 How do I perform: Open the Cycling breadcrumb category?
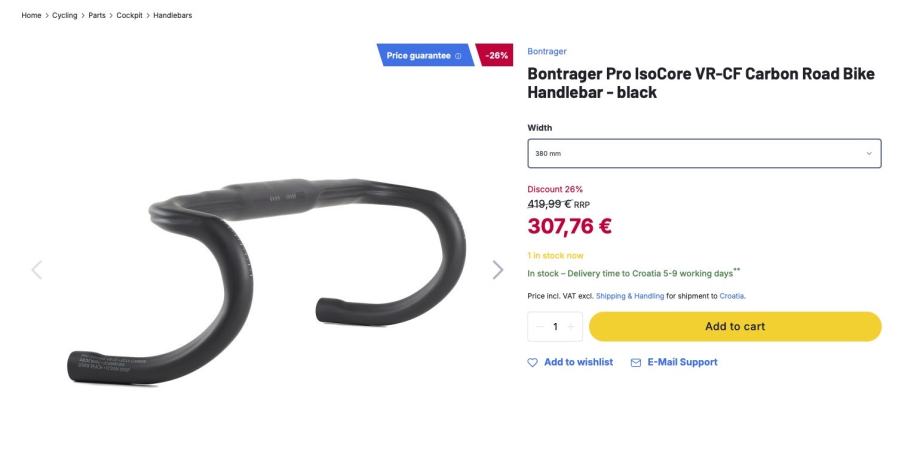click(x=65, y=15)
